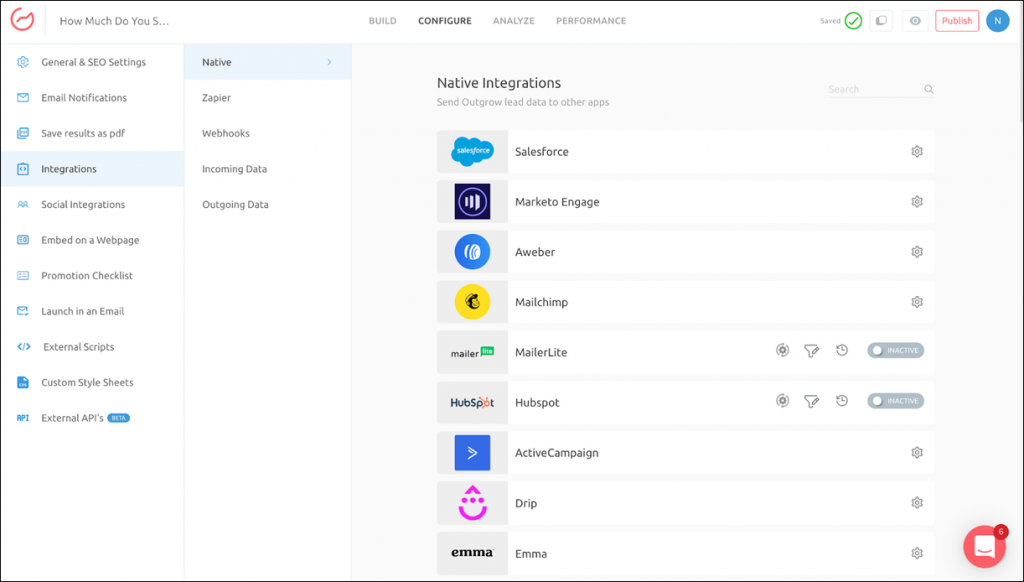Click the green Saved checkmark indicator
The width and height of the screenshot is (1024, 582).
(853, 19)
